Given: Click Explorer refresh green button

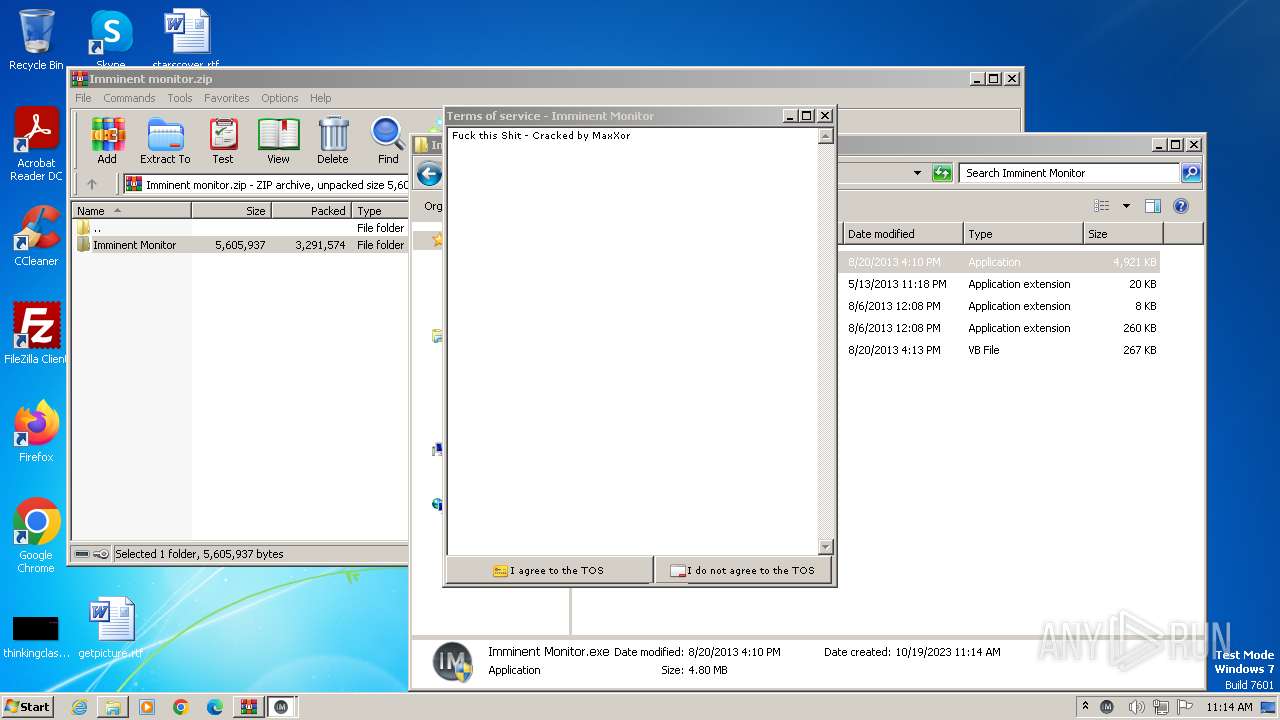Looking at the screenshot, I should point(942,173).
